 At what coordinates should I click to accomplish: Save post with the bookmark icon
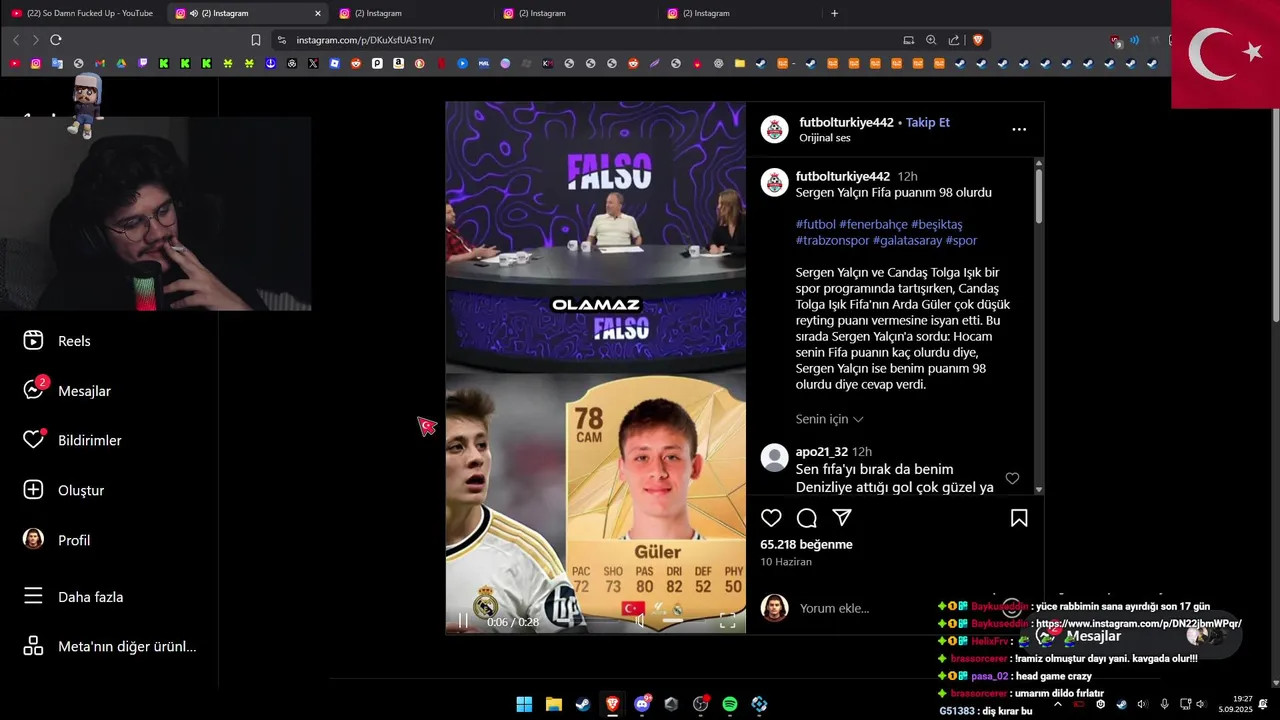[1019, 518]
